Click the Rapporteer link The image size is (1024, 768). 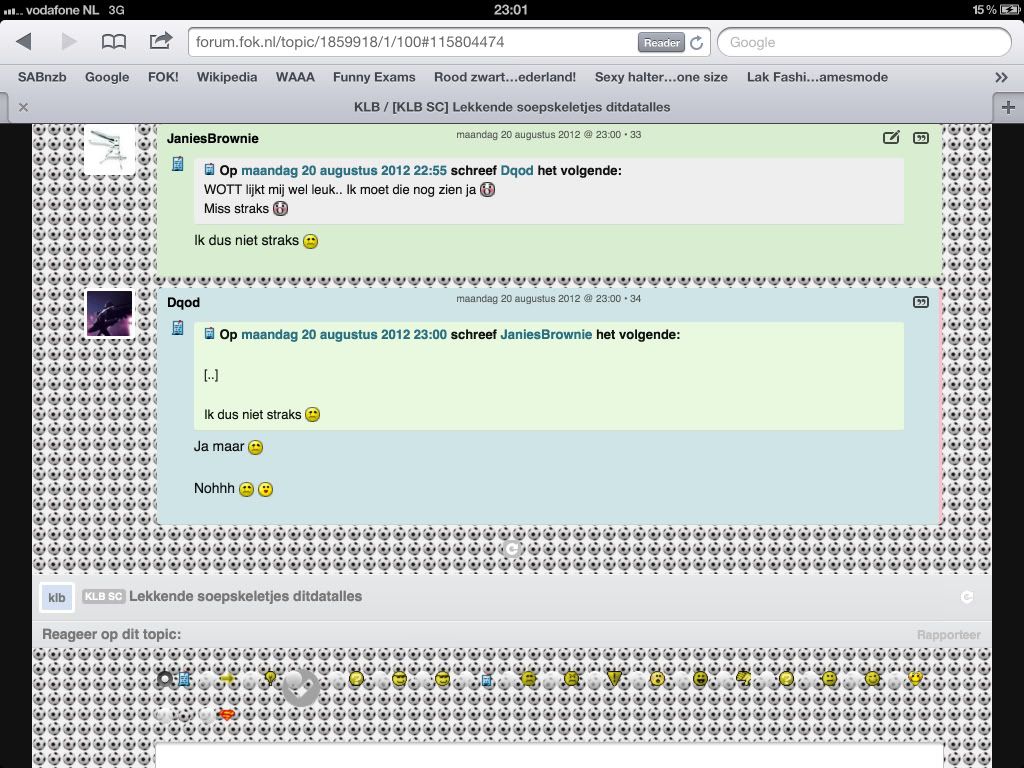click(948, 635)
